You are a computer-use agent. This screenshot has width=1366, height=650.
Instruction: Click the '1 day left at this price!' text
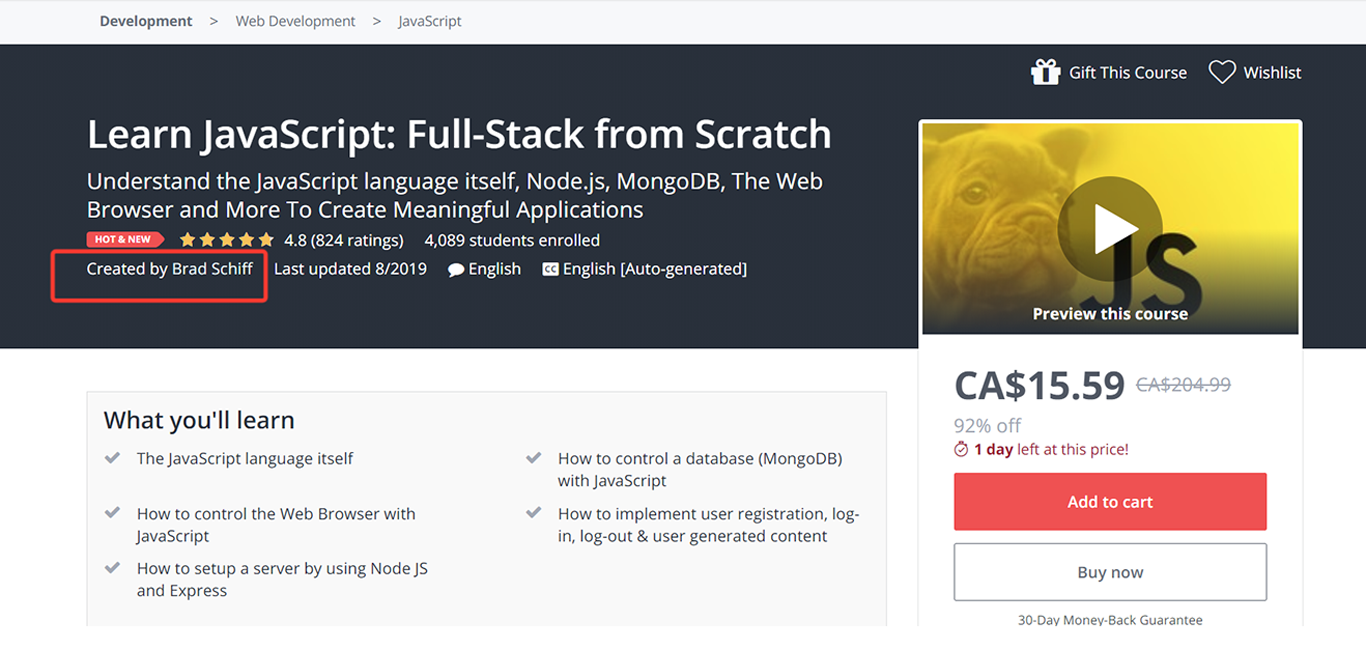tap(1051, 450)
